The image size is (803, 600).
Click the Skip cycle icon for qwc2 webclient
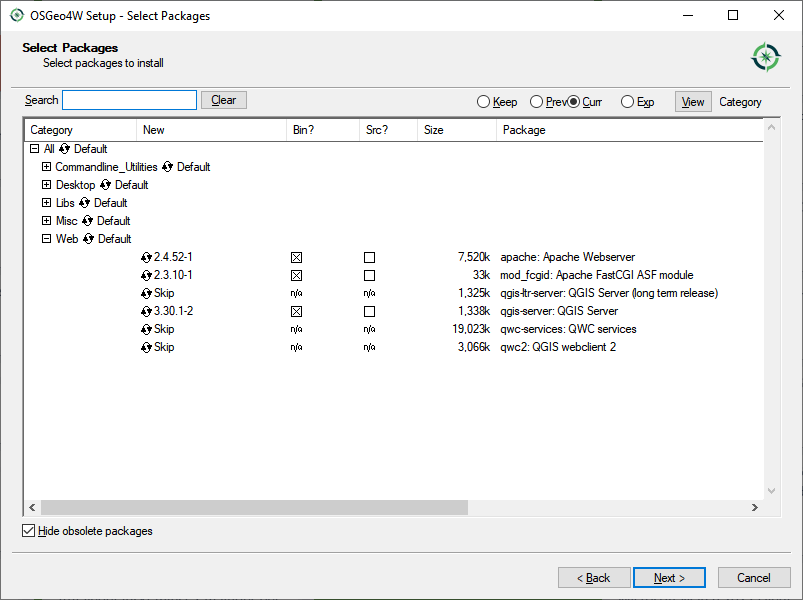click(x=147, y=347)
